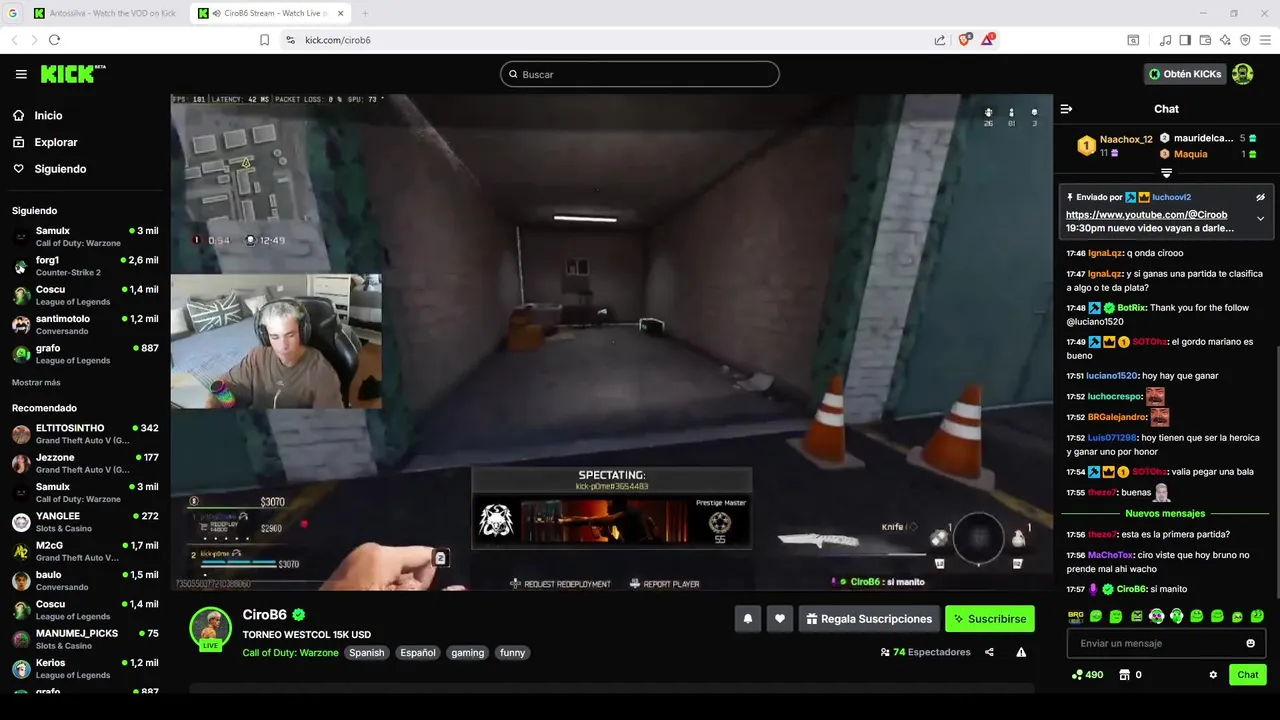Open the user profile avatar menu
This screenshot has height=720, width=1280.
point(1243,74)
